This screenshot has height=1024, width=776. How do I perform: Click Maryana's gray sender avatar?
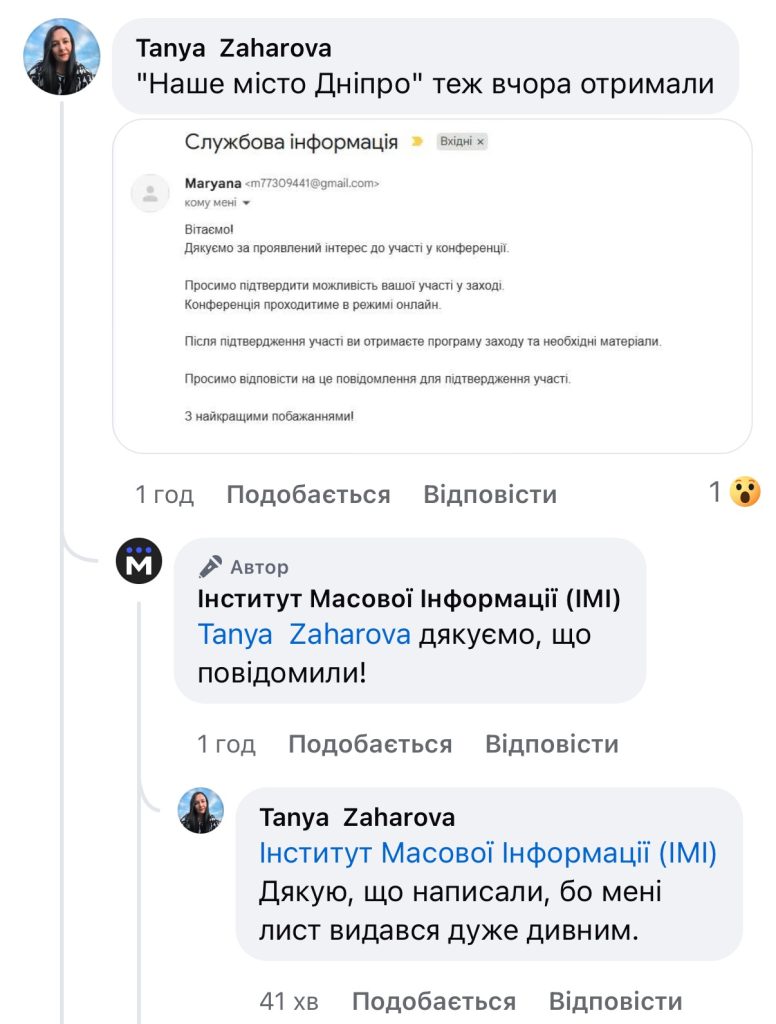pos(150,193)
